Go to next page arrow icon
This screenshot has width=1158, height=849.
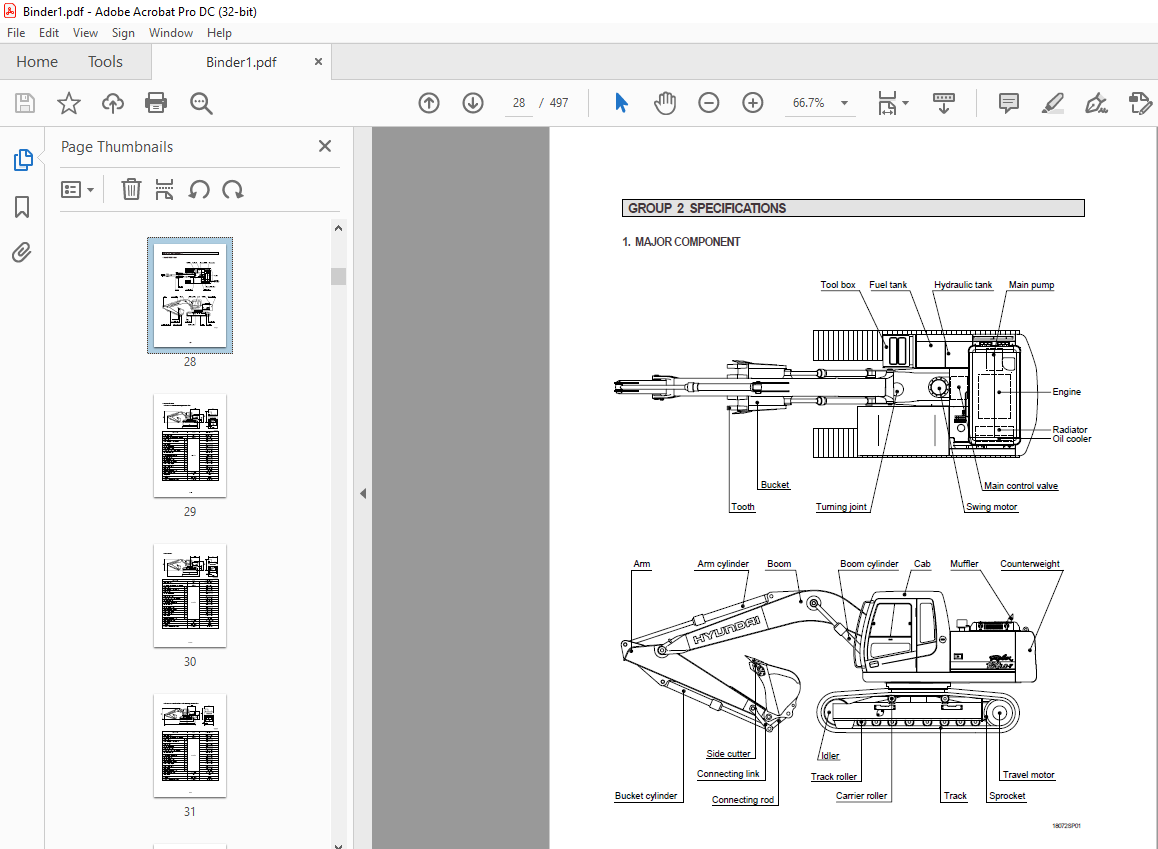pyautogui.click(x=473, y=103)
